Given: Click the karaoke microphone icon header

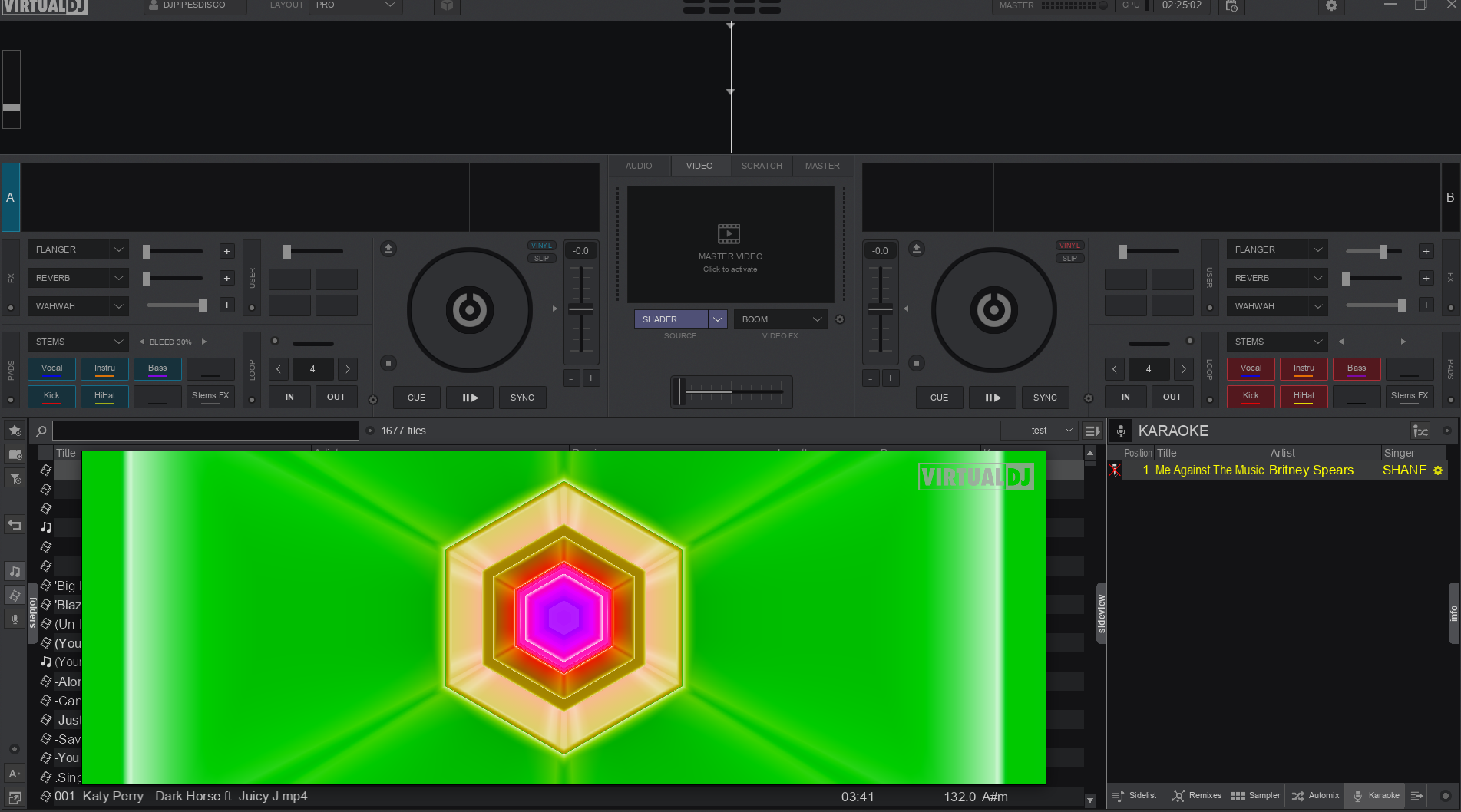Looking at the screenshot, I should [1121, 431].
